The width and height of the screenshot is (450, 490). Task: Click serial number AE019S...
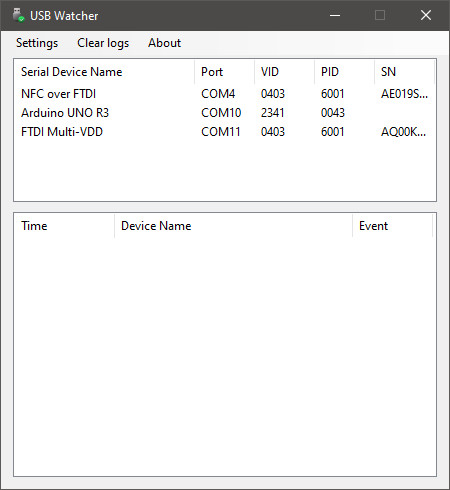[404, 94]
